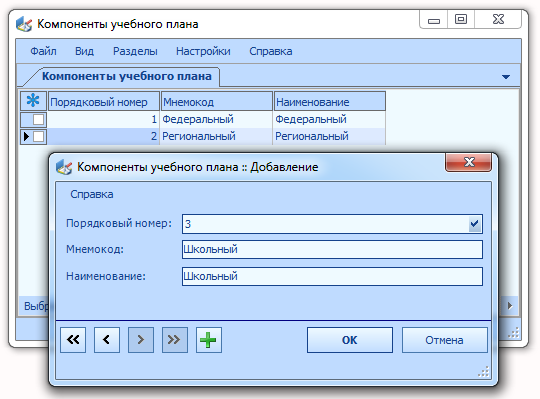Select cell with Порядковый номер 2
This screenshot has height=399, width=540.
point(104,136)
